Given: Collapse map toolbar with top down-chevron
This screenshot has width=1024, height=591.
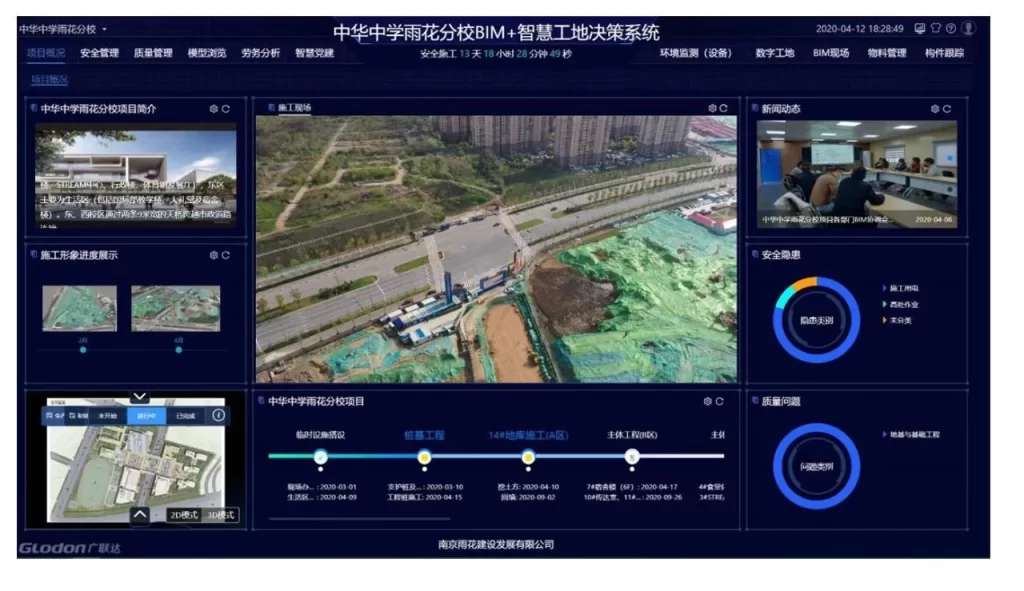Looking at the screenshot, I should 139,396.
